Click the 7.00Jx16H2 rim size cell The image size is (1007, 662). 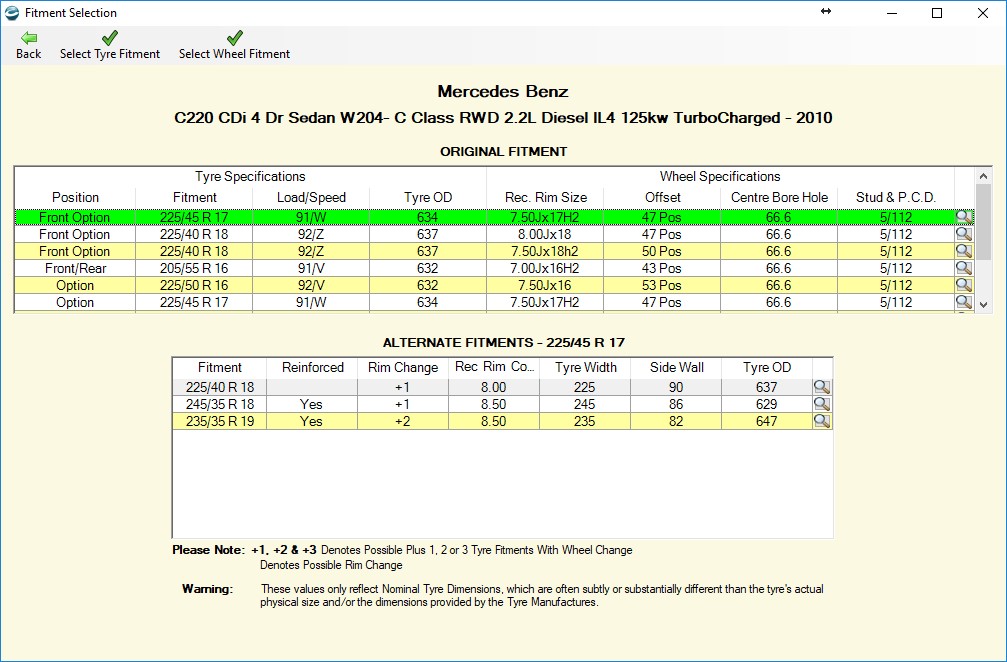tap(545, 268)
